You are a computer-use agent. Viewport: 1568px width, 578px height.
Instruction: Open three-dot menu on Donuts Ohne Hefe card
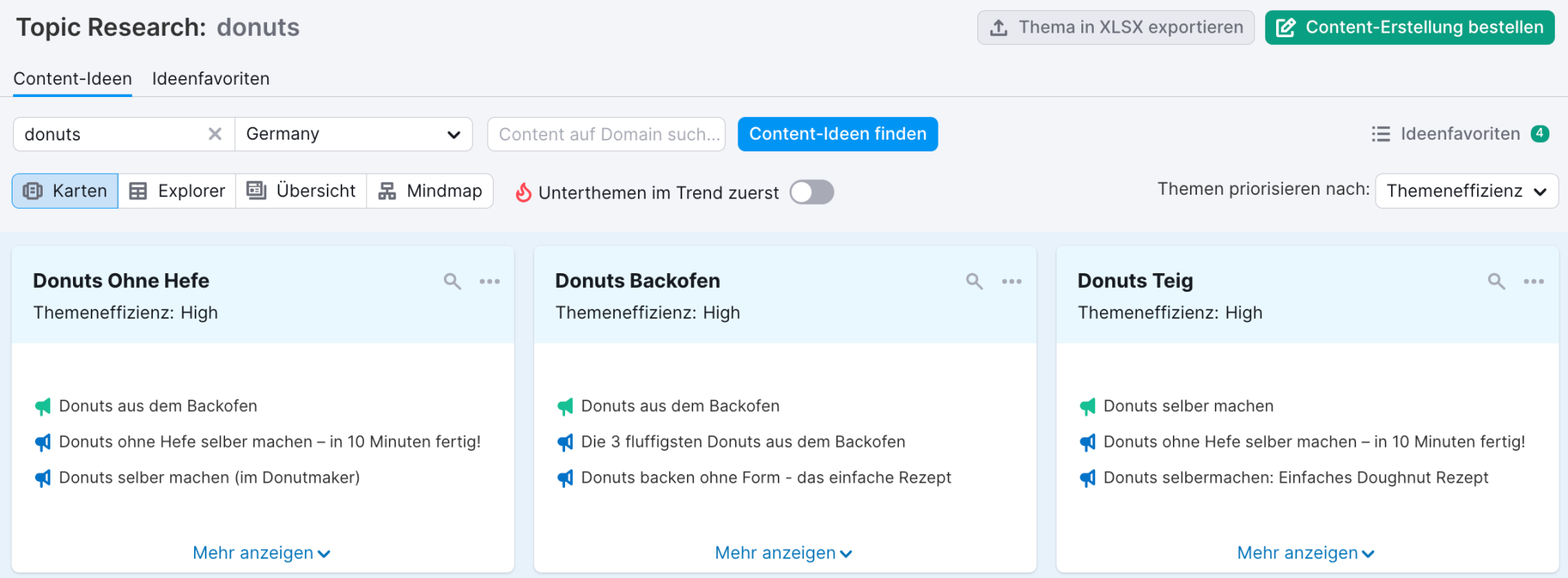tap(490, 282)
